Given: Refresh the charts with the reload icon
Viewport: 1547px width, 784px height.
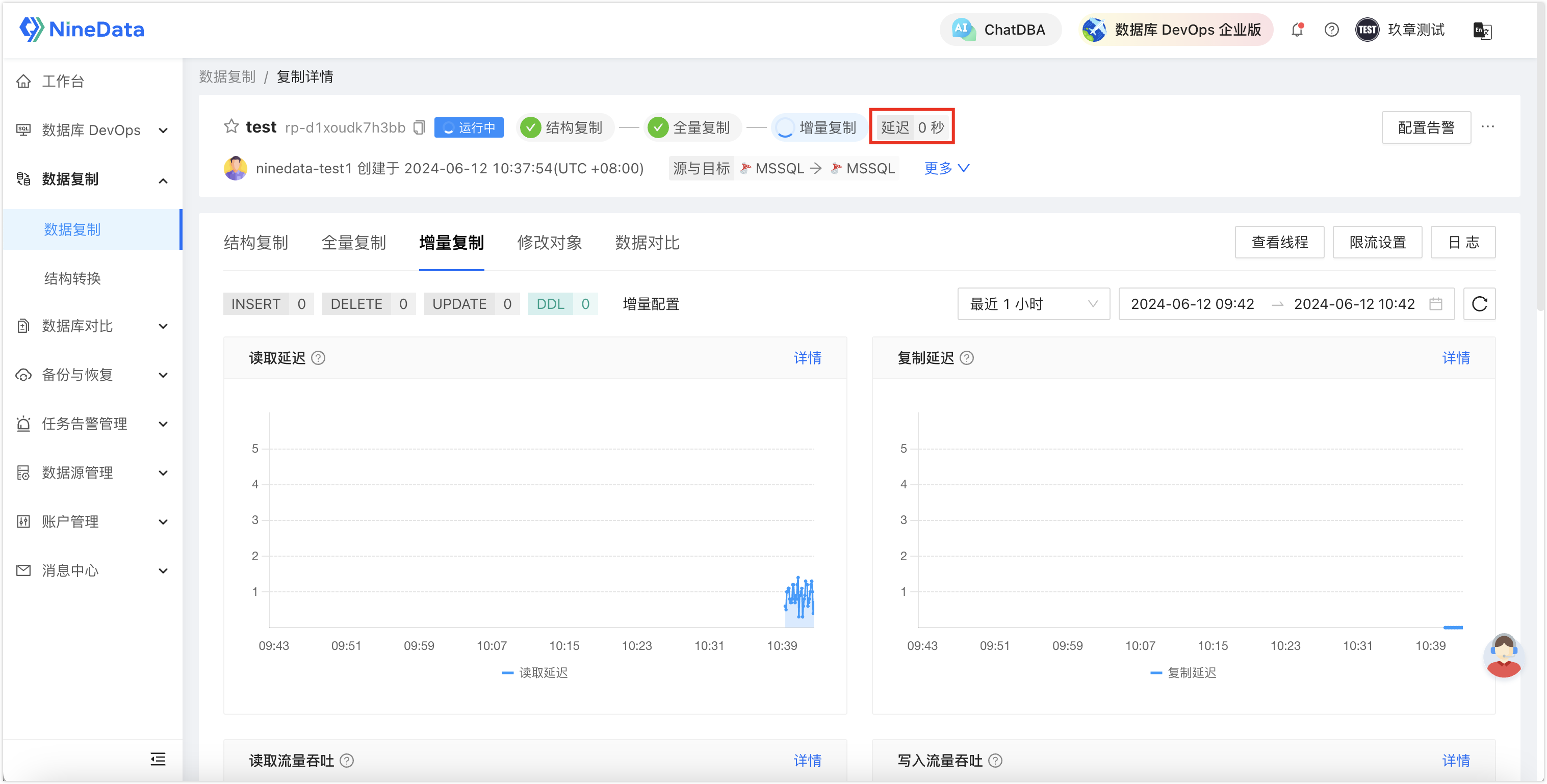Looking at the screenshot, I should point(1479,304).
